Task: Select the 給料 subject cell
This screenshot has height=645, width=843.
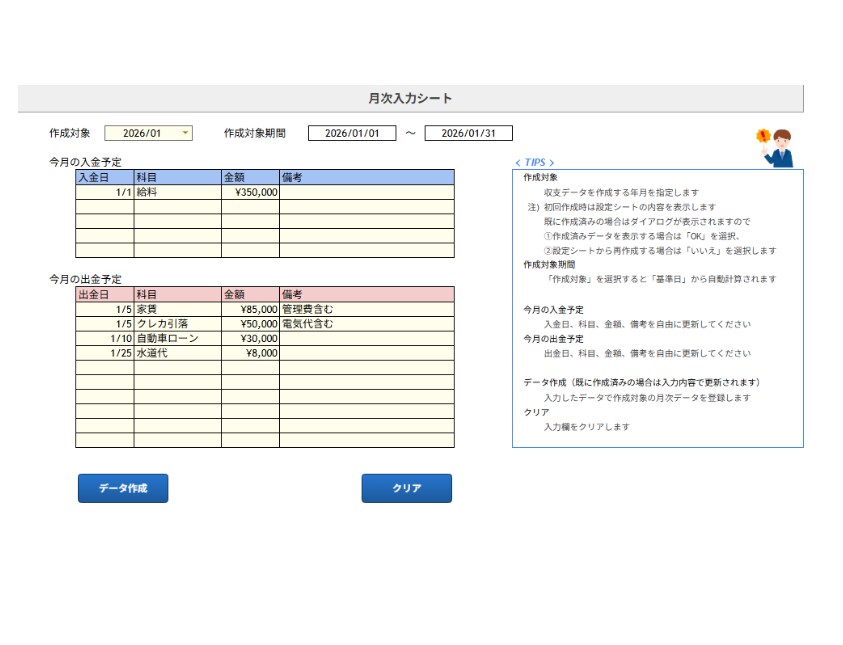Action: tap(177, 192)
